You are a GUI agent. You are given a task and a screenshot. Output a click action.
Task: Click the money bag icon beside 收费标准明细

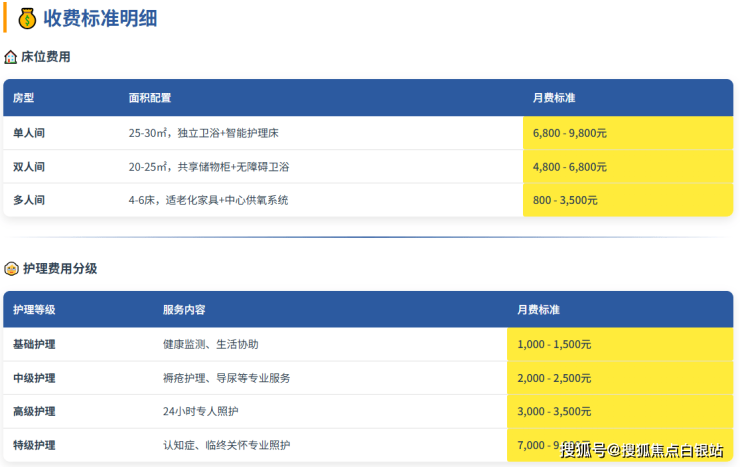pos(27,17)
